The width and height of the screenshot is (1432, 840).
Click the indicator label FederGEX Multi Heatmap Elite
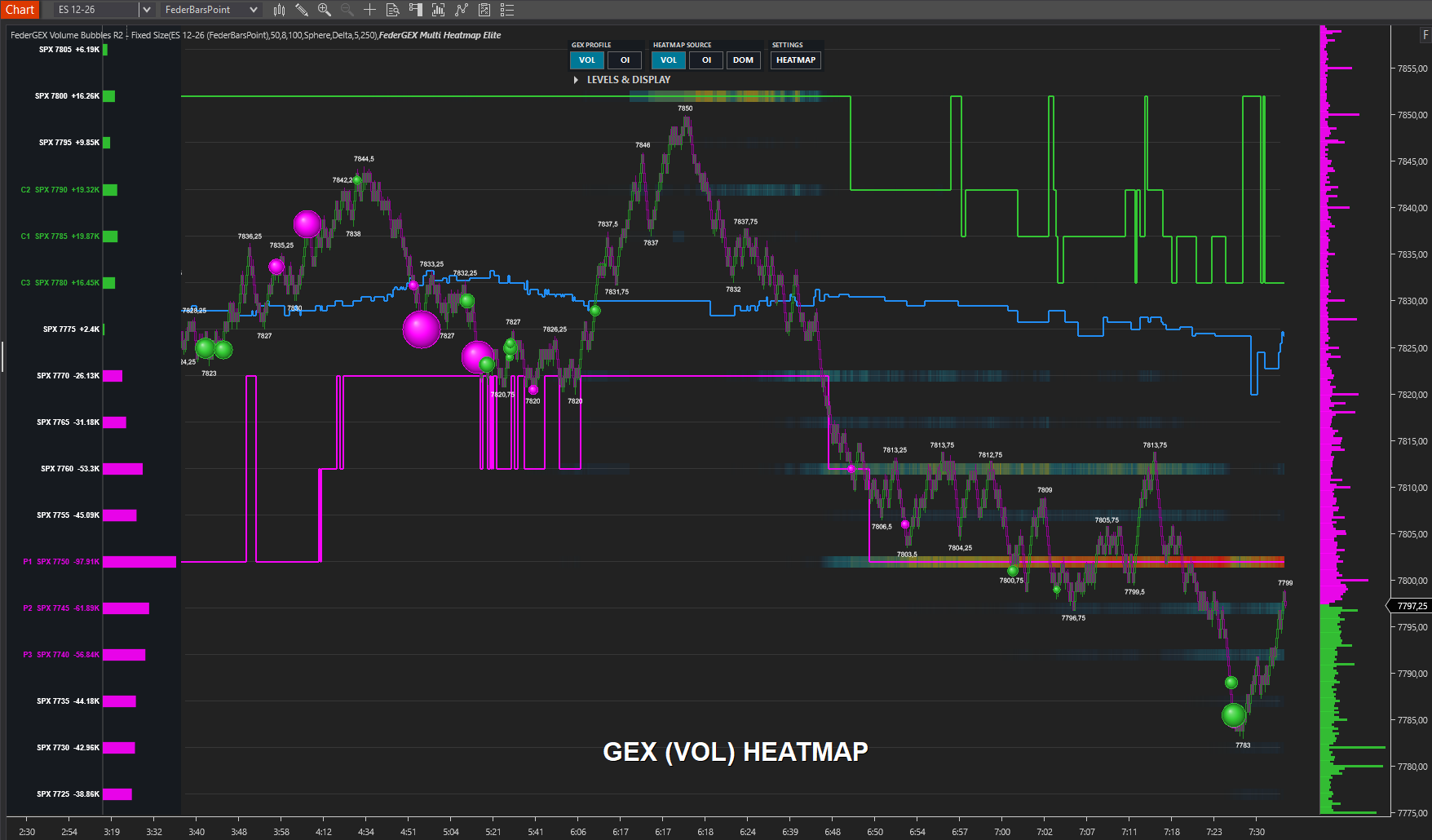440,35
